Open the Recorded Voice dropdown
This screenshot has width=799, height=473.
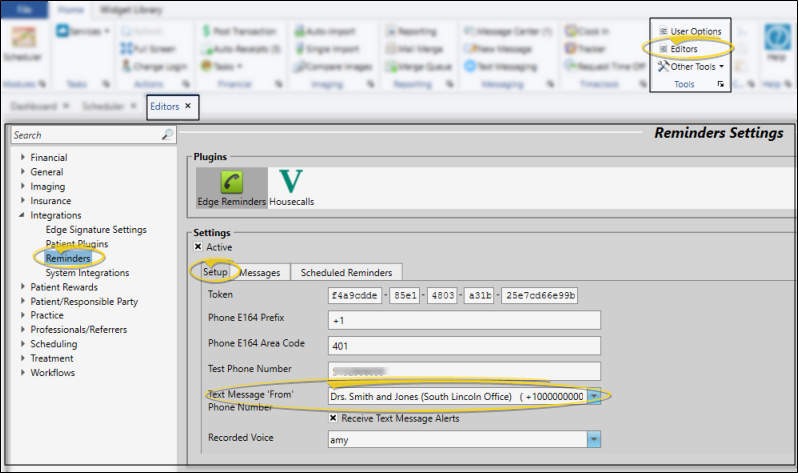pyautogui.click(x=594, y=439)
